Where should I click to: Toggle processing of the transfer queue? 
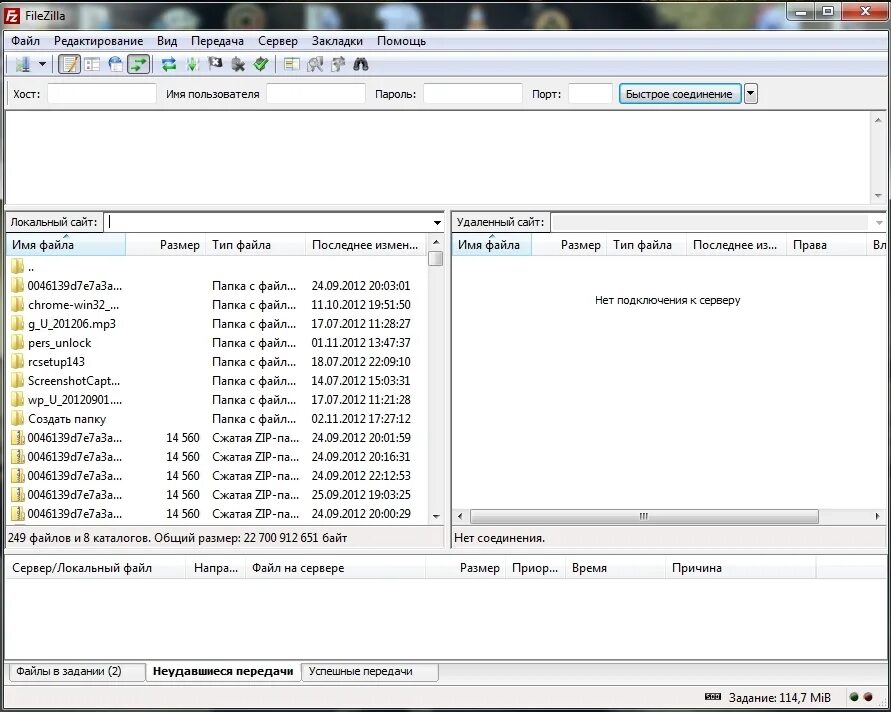(x=192, y=64)
